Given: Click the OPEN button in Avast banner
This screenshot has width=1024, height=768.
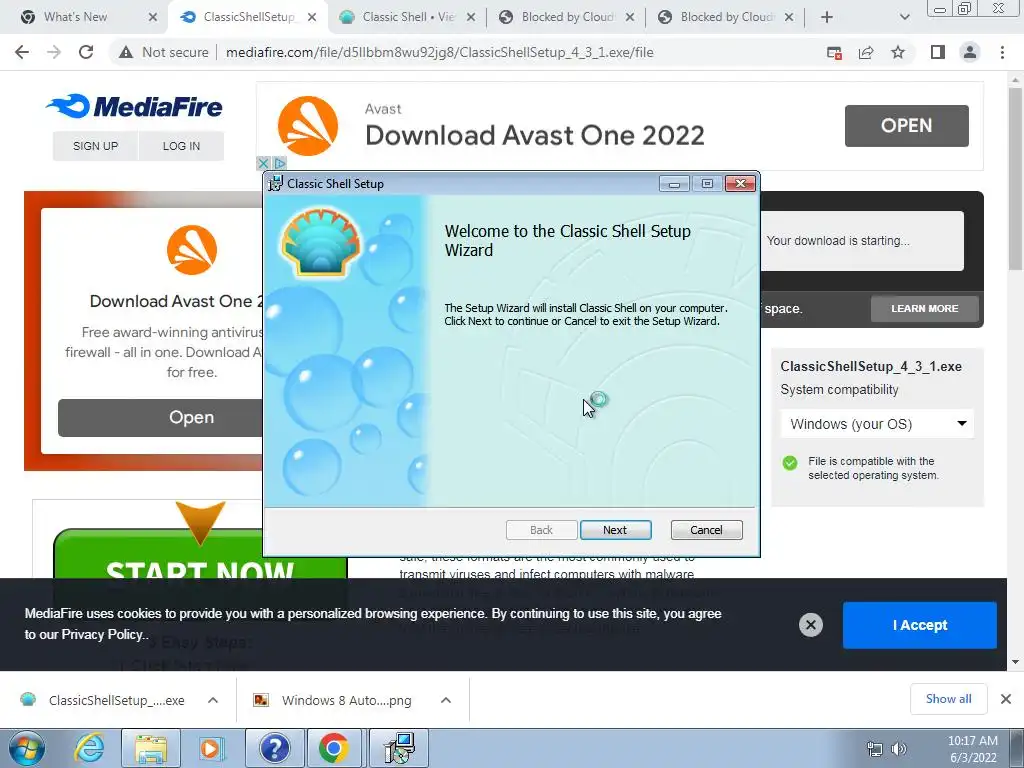Looking at the screenshot, I should 906,125.
